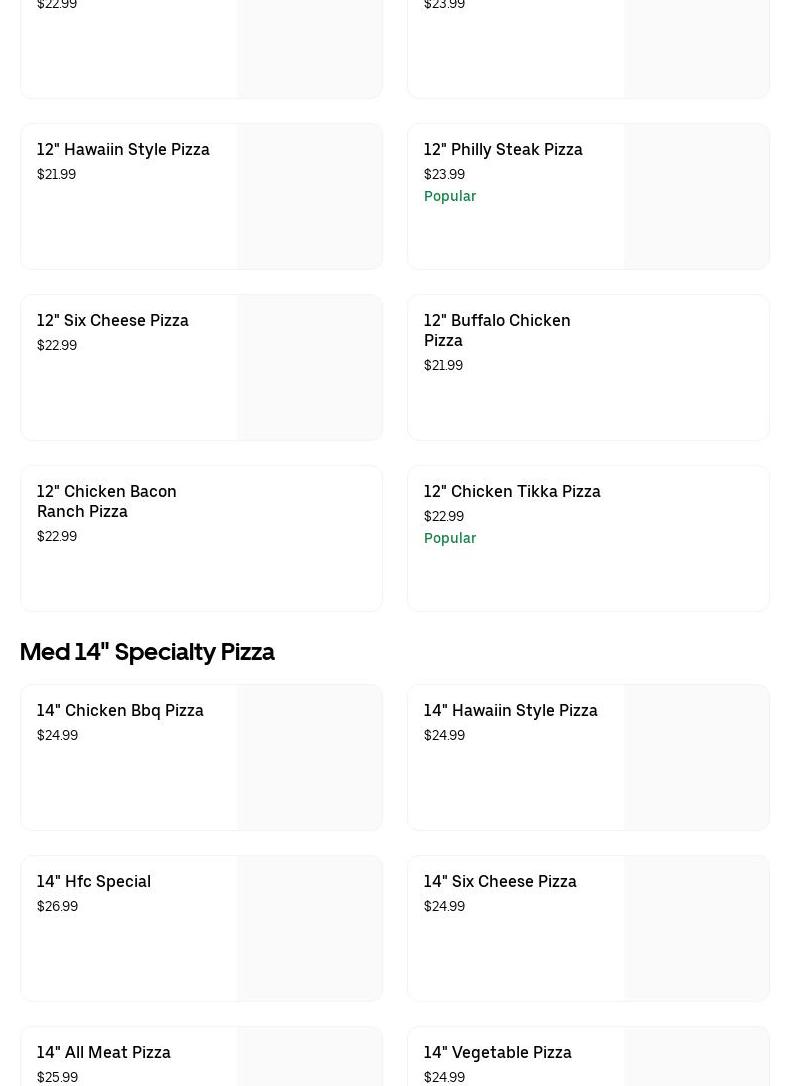Open the 14" All Meat Pizza item
804x1086 pixels.
point(104,1053)
